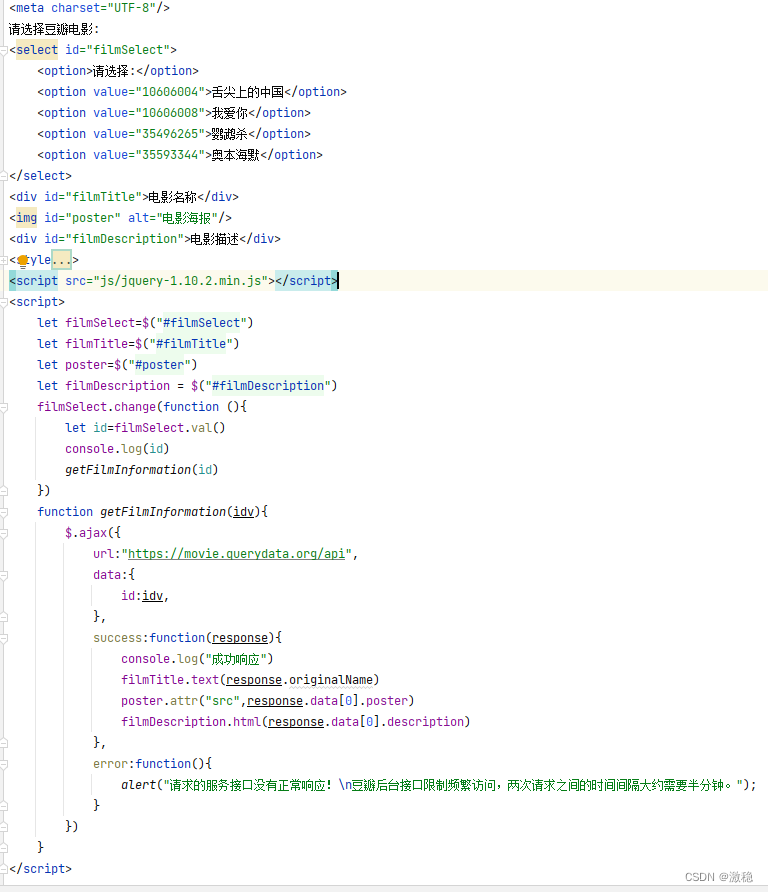
Task: Collapse the select tag with its fold marker
Action: [x=4, y=51]
